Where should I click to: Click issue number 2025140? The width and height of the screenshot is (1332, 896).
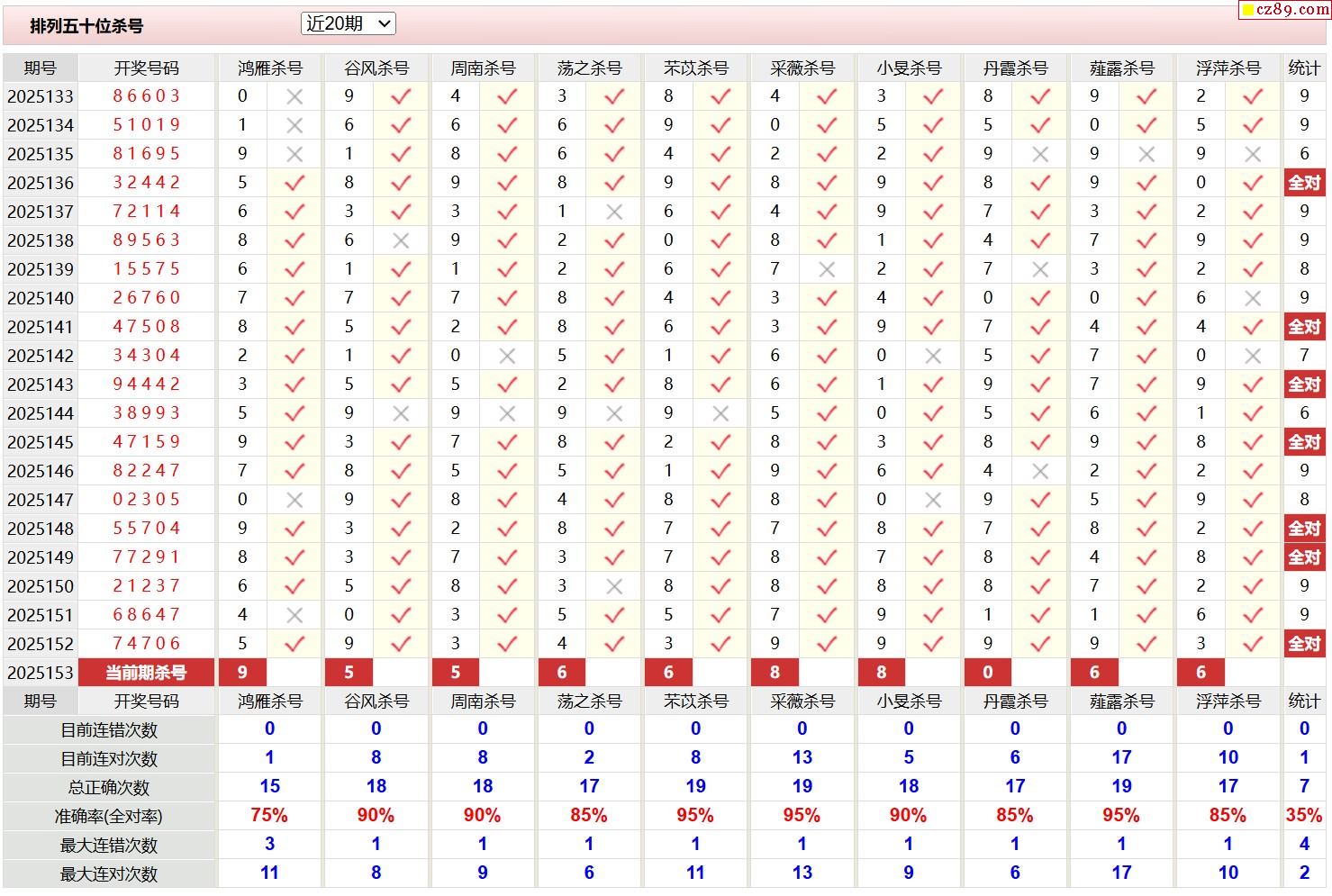[x=41, y=298]
